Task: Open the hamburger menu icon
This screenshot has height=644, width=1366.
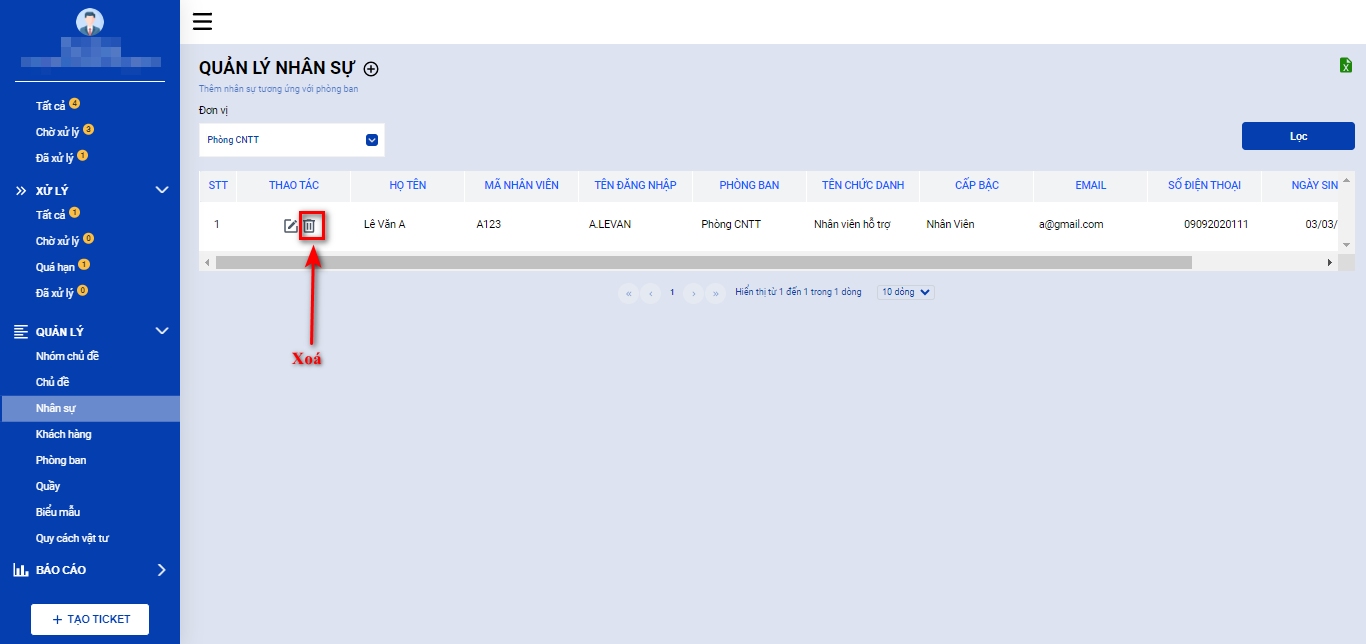Action: pos(202,22)
